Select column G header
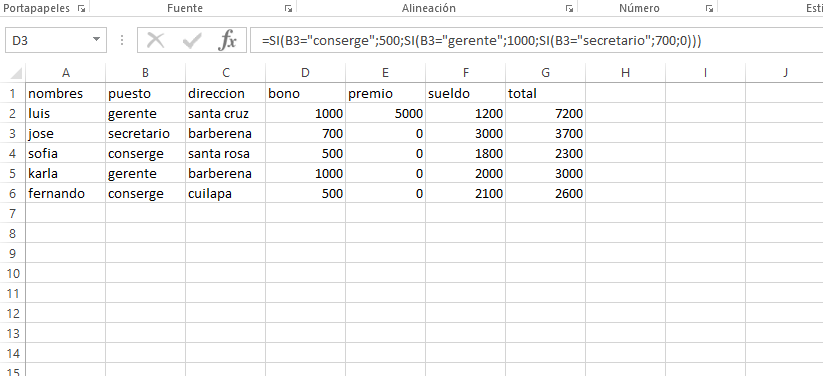This screenshot has width=823, height=376. [x=545, y=73]
